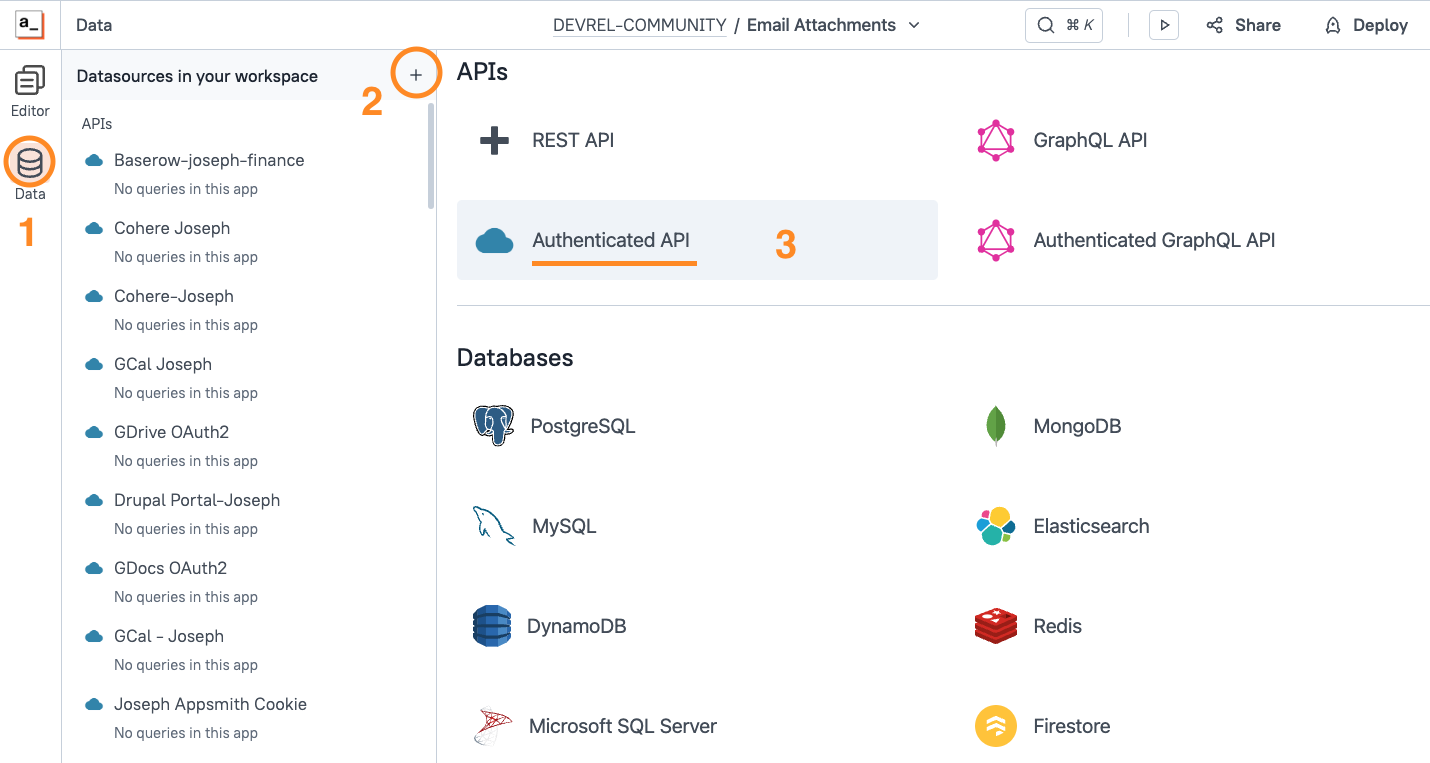
Task: Click the preview play icon button
Action: [x=1163, y=25]
